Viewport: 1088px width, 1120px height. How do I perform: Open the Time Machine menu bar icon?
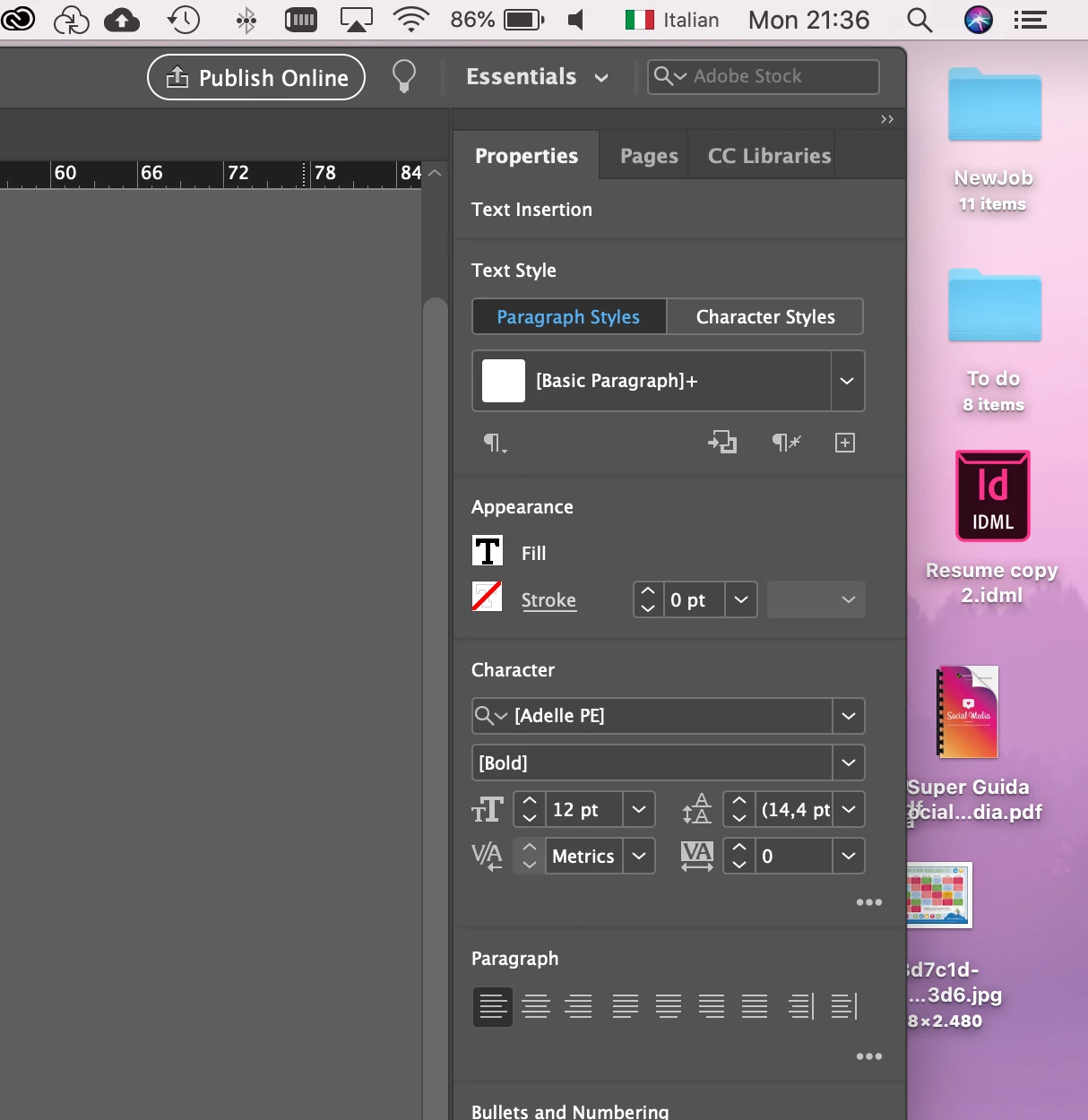184,19
